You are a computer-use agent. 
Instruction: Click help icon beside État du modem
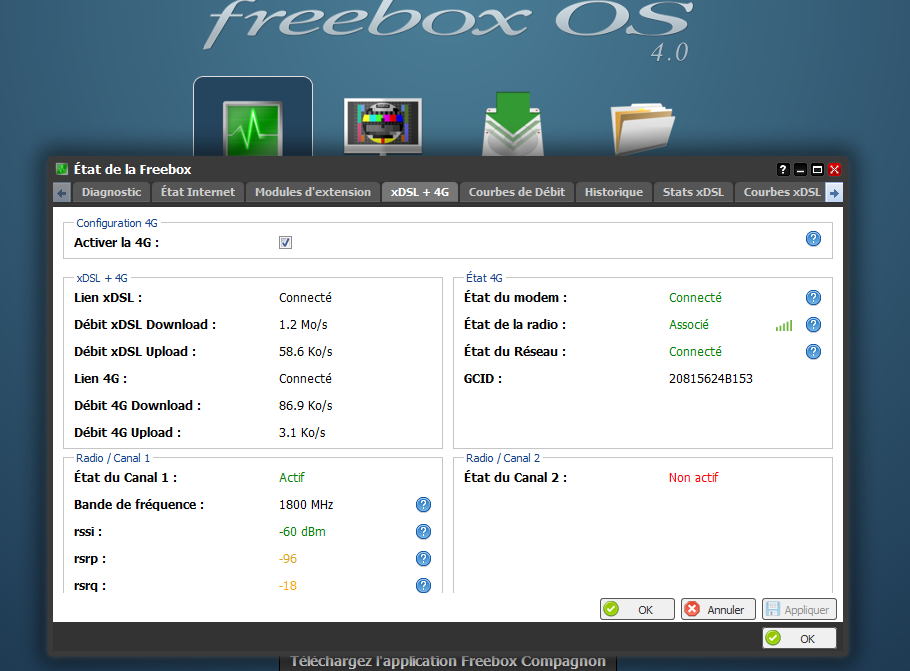pyautogui.click(x=813, y=298)
